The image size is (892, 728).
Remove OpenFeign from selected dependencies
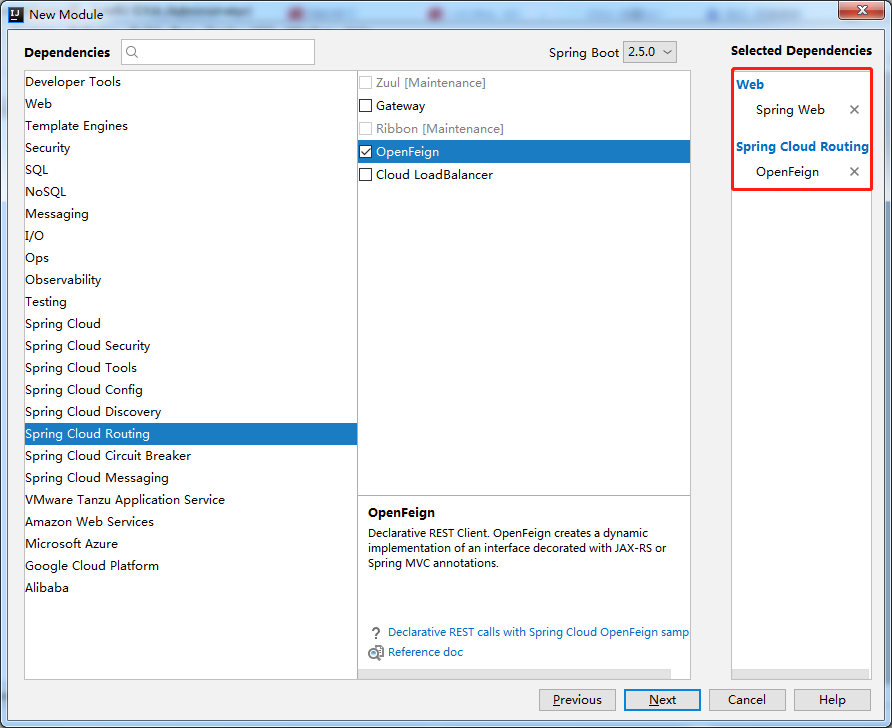(854, 172)
